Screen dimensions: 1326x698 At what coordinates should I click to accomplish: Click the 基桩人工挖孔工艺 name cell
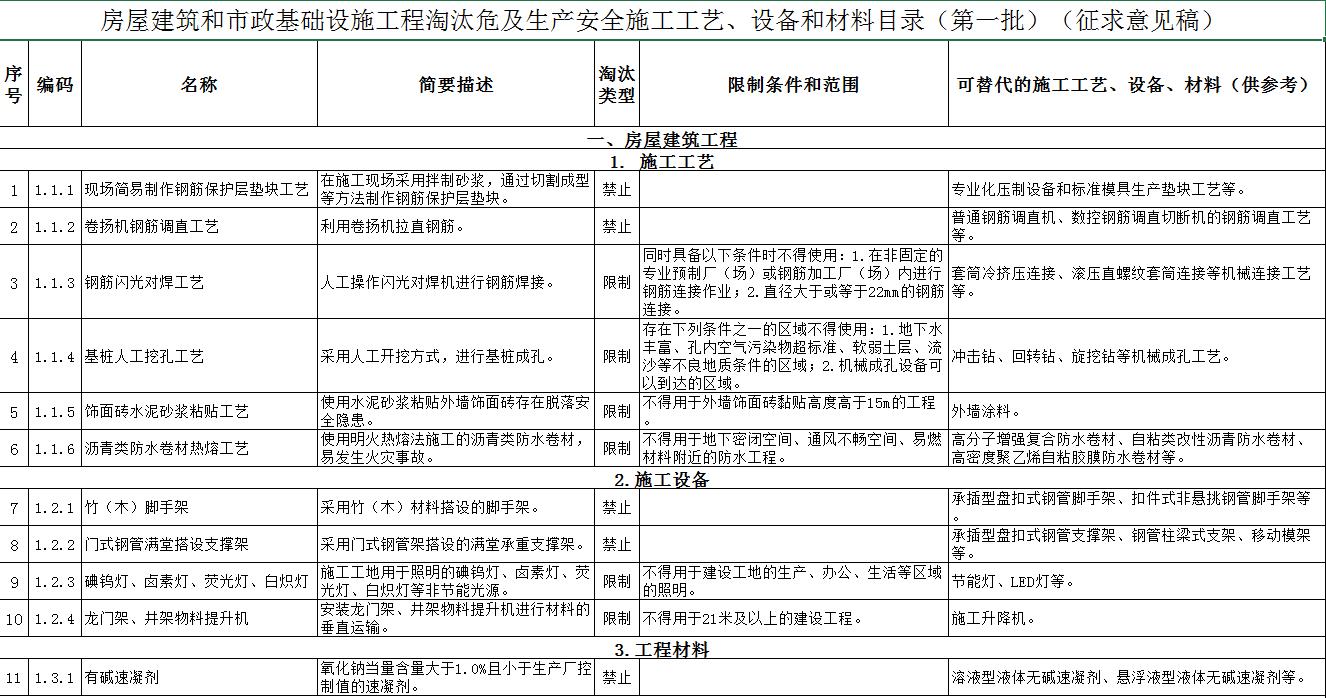pos(199,356)
